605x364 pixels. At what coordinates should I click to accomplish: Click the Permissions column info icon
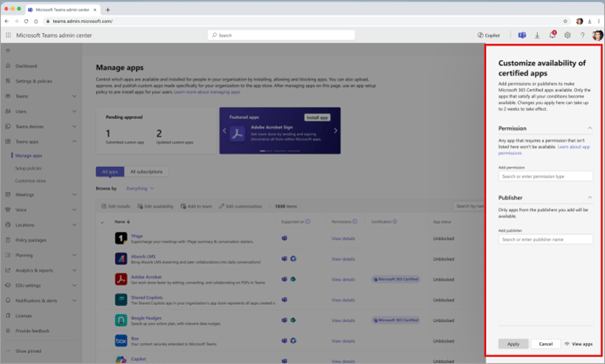coord(355,222)
